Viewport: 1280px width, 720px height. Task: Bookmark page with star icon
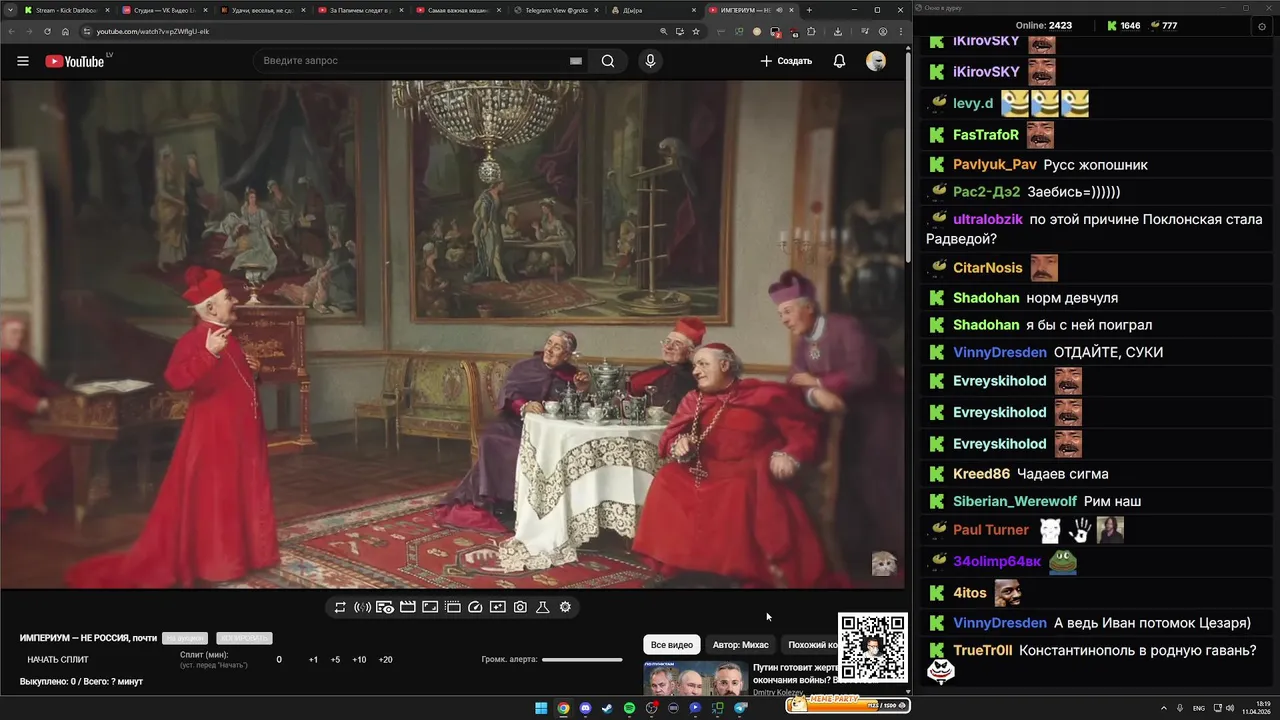[695, 31]
